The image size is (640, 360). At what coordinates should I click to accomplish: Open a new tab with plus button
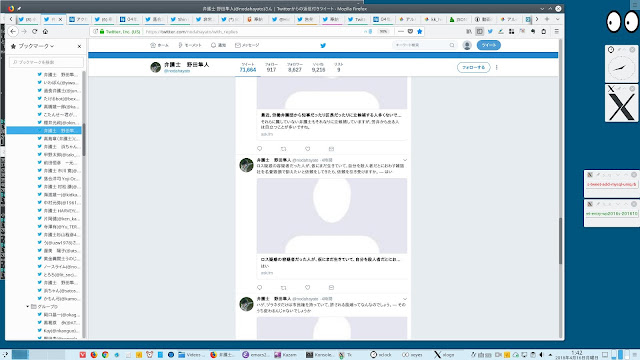click(x=547, y=19)
